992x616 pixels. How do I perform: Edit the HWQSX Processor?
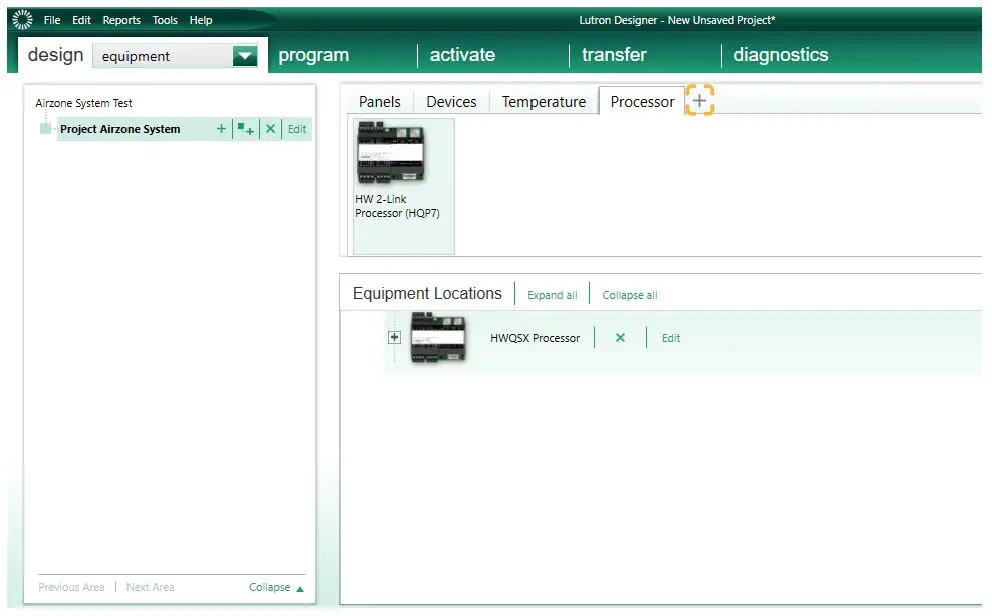tap(670, 338)
